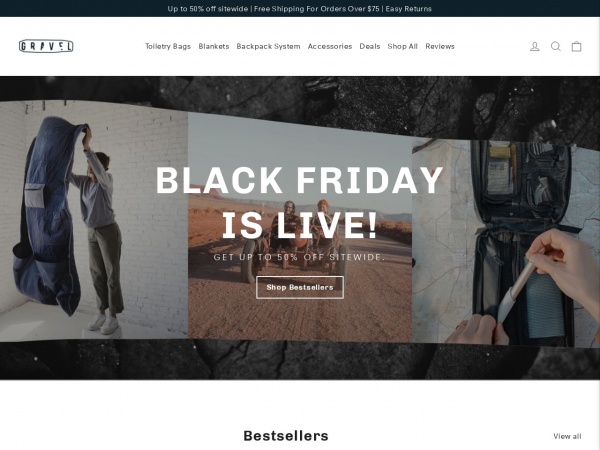Open the search magnifier icon

[556, 47]
